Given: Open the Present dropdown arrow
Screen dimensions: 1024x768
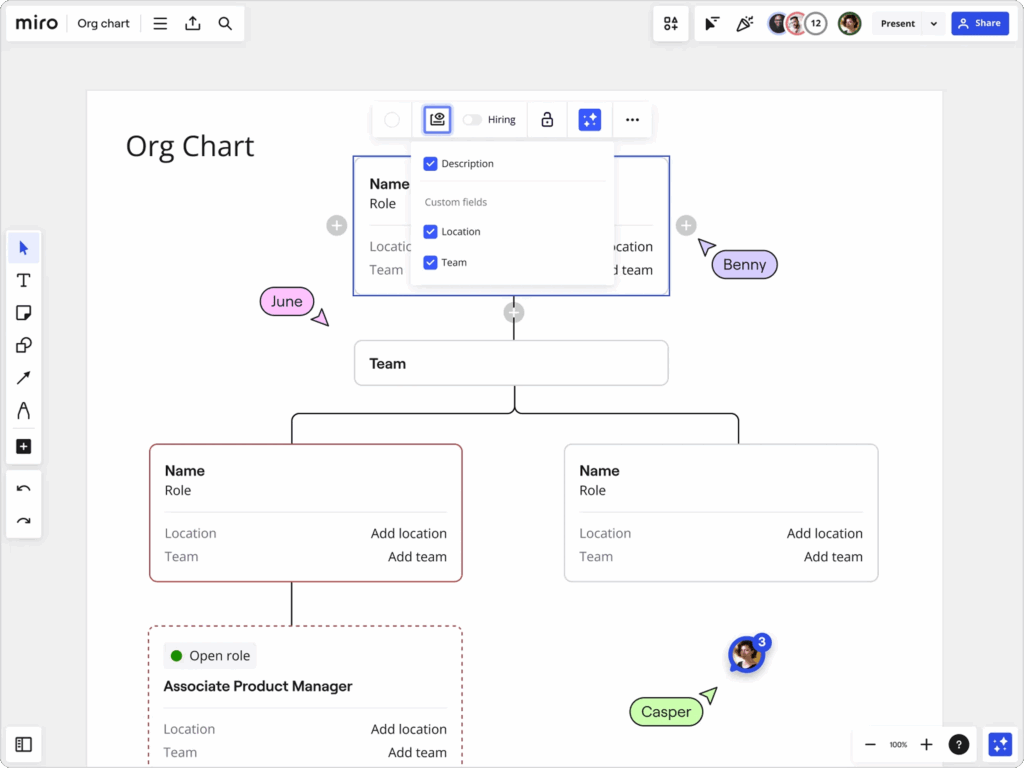Looking at the screenshot, I should click(x=934, y=24).
